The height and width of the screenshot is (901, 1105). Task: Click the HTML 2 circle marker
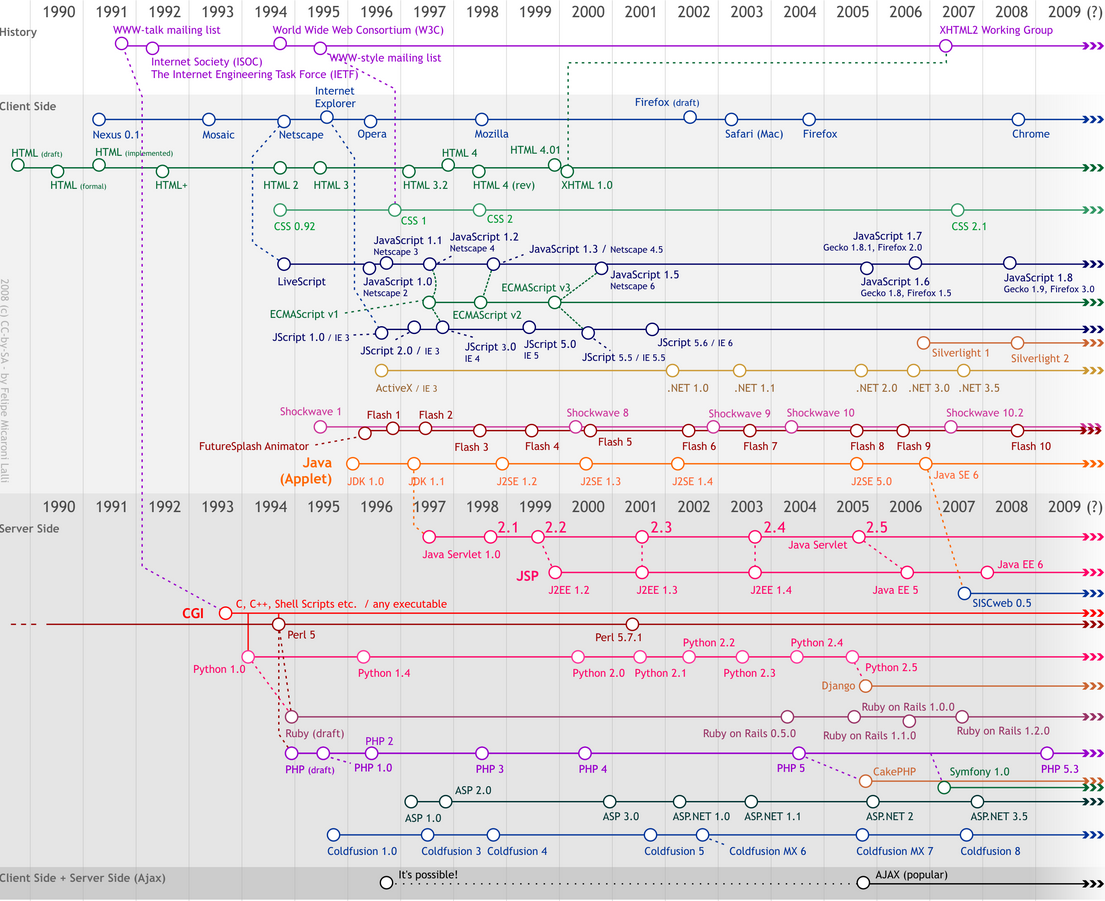coord(280,168)
